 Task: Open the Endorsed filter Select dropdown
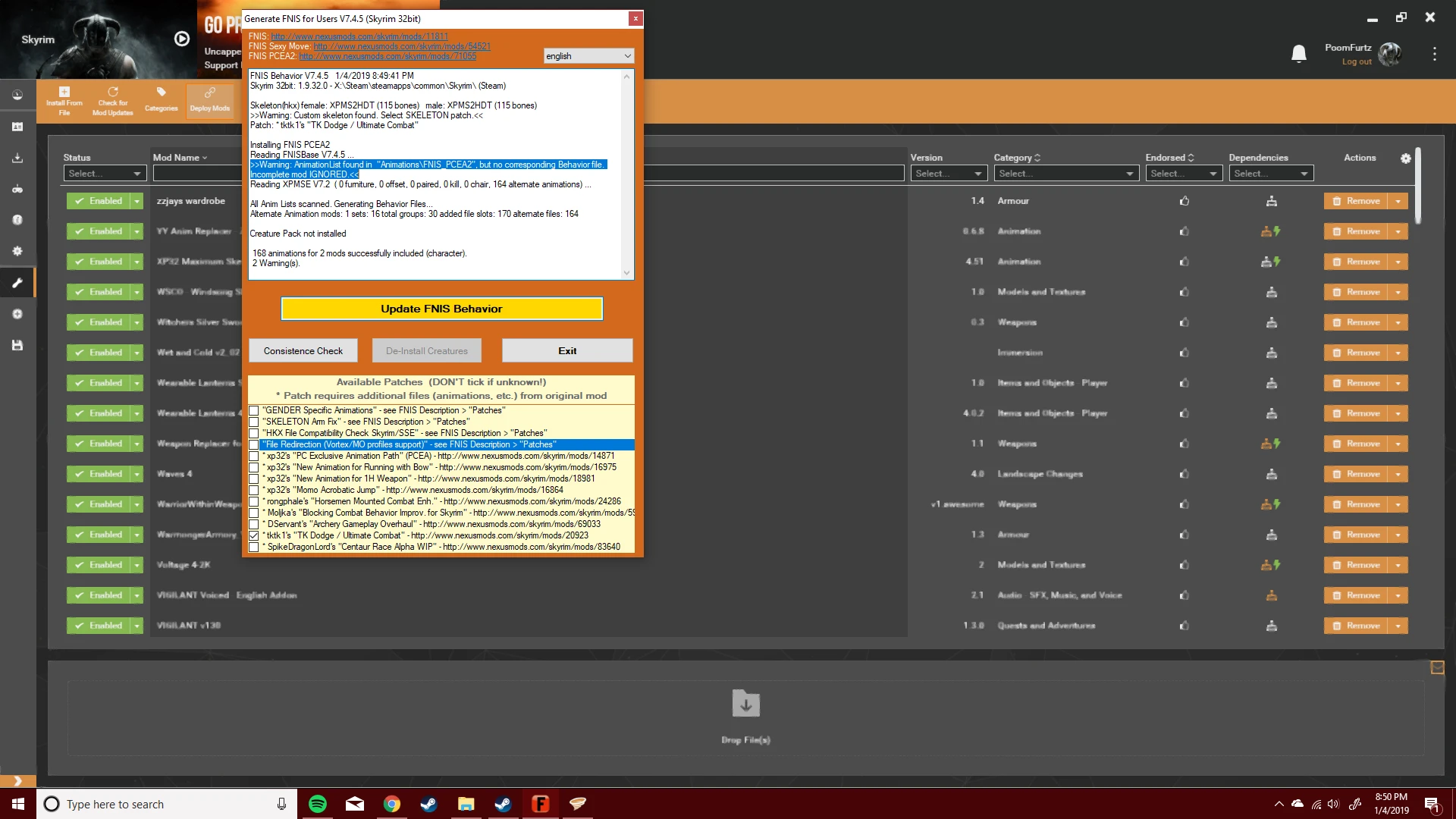[1184, 174]
